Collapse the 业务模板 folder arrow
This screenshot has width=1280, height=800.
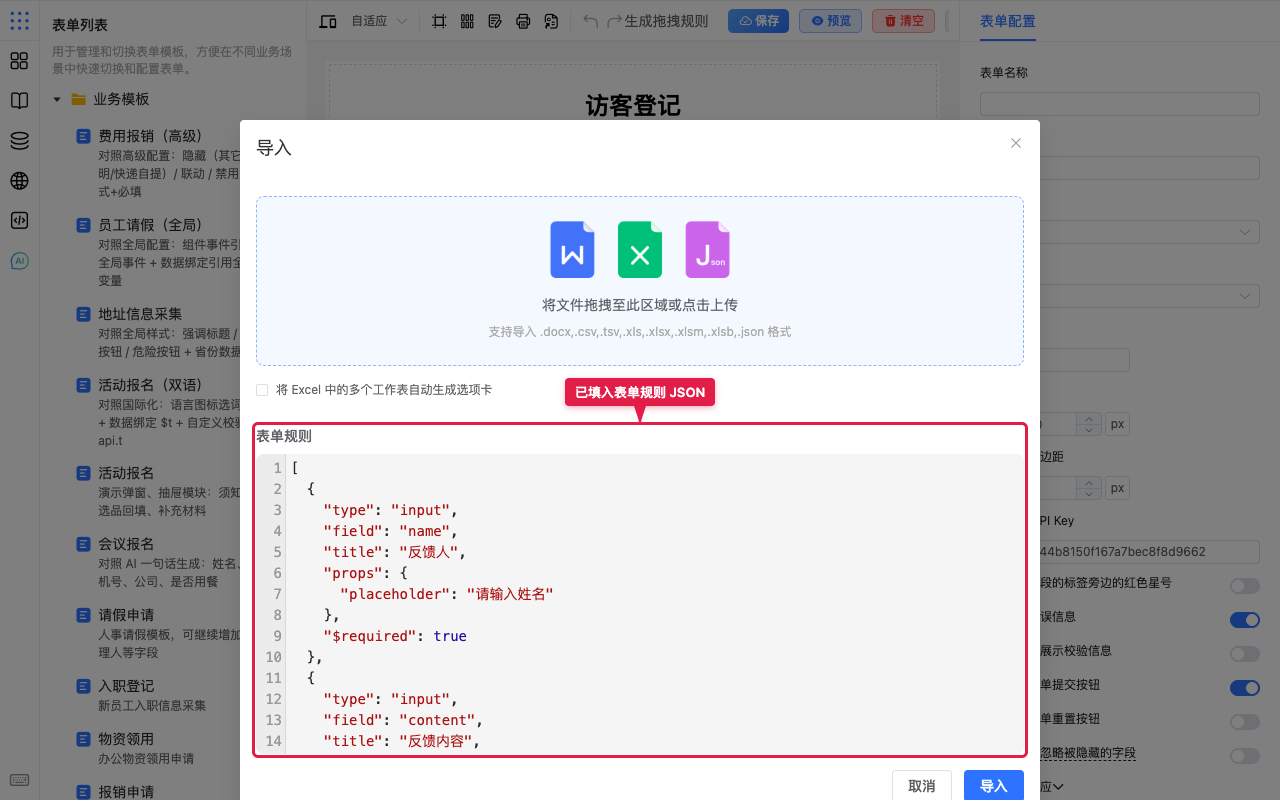click(57, 99)
